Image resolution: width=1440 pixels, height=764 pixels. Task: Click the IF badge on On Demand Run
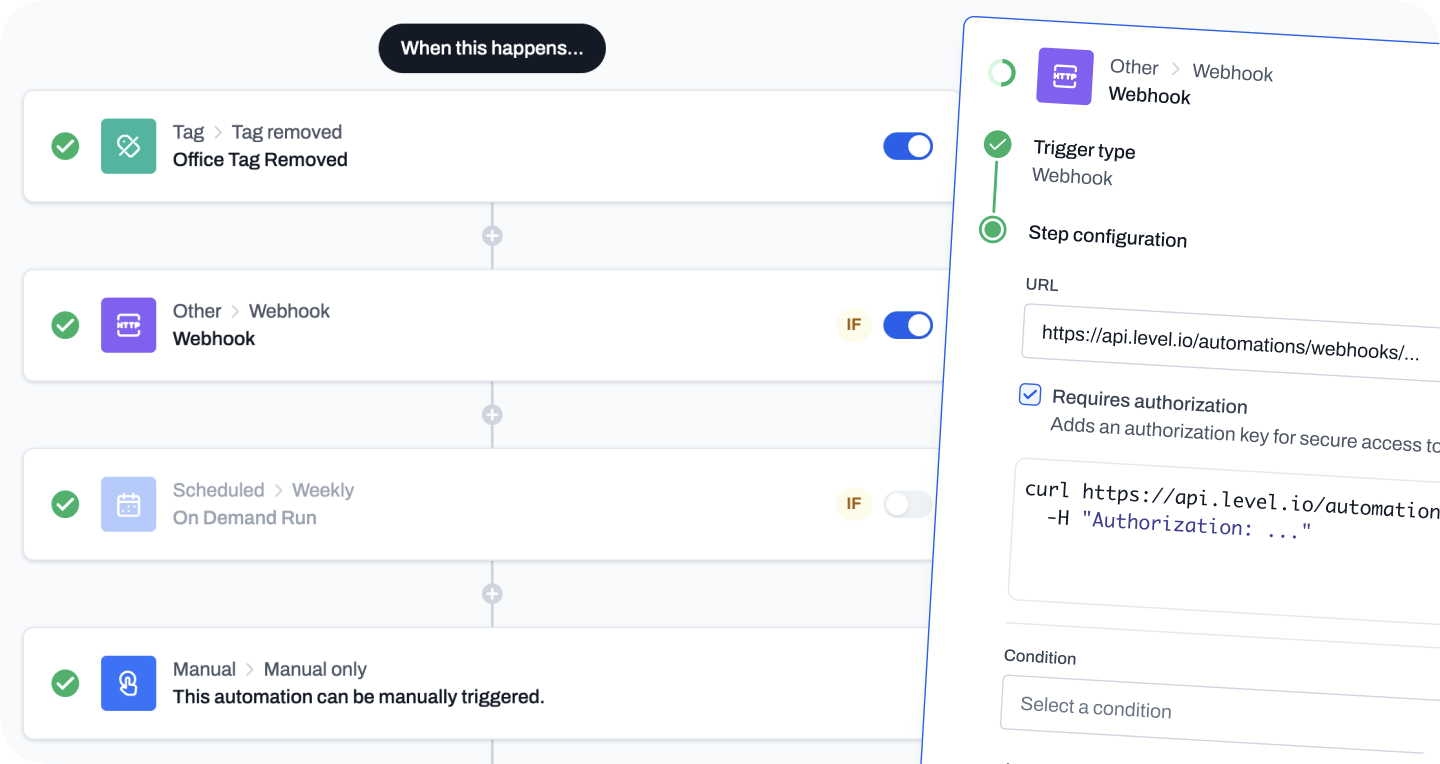pos(853,504)
